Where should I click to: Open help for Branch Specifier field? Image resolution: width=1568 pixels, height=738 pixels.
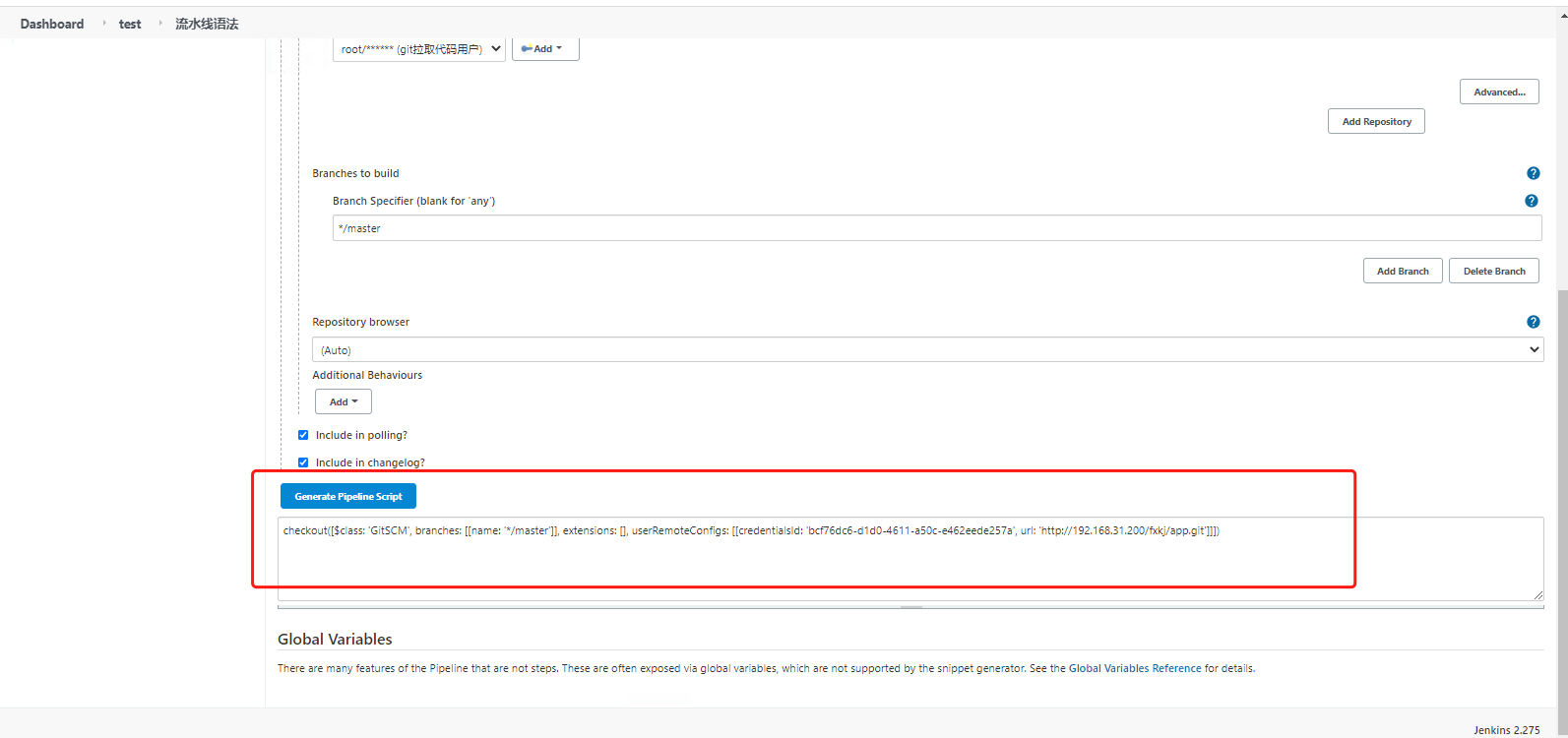[x=1531, y=201]
